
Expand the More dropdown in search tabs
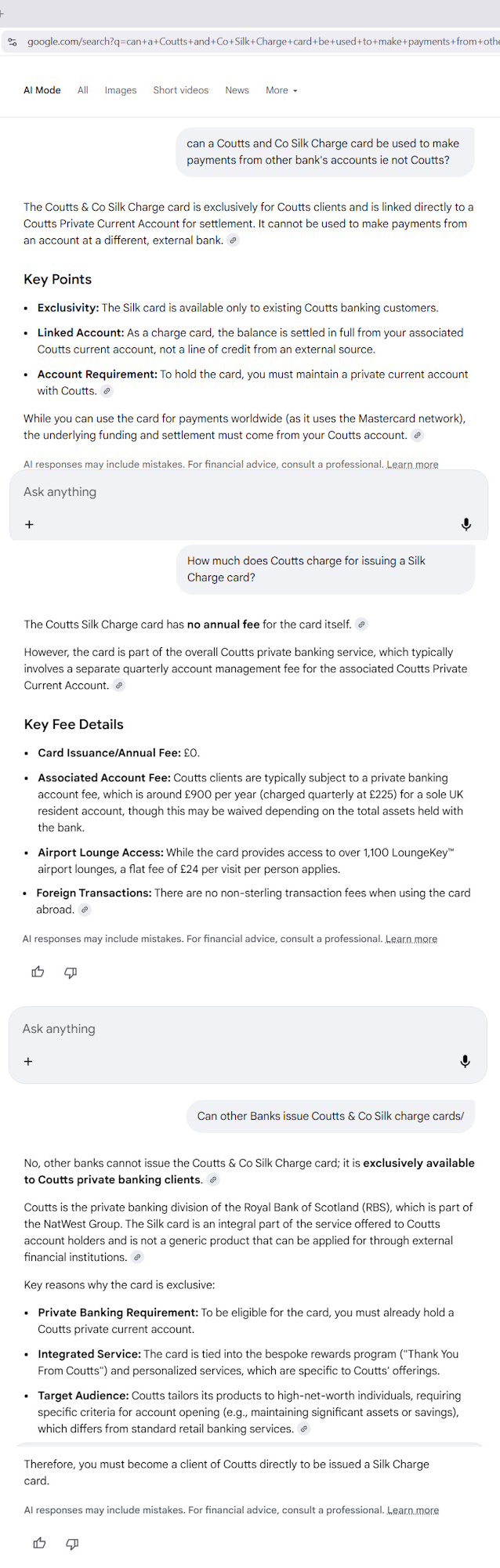pyautogui.click(x=281, y=91)
